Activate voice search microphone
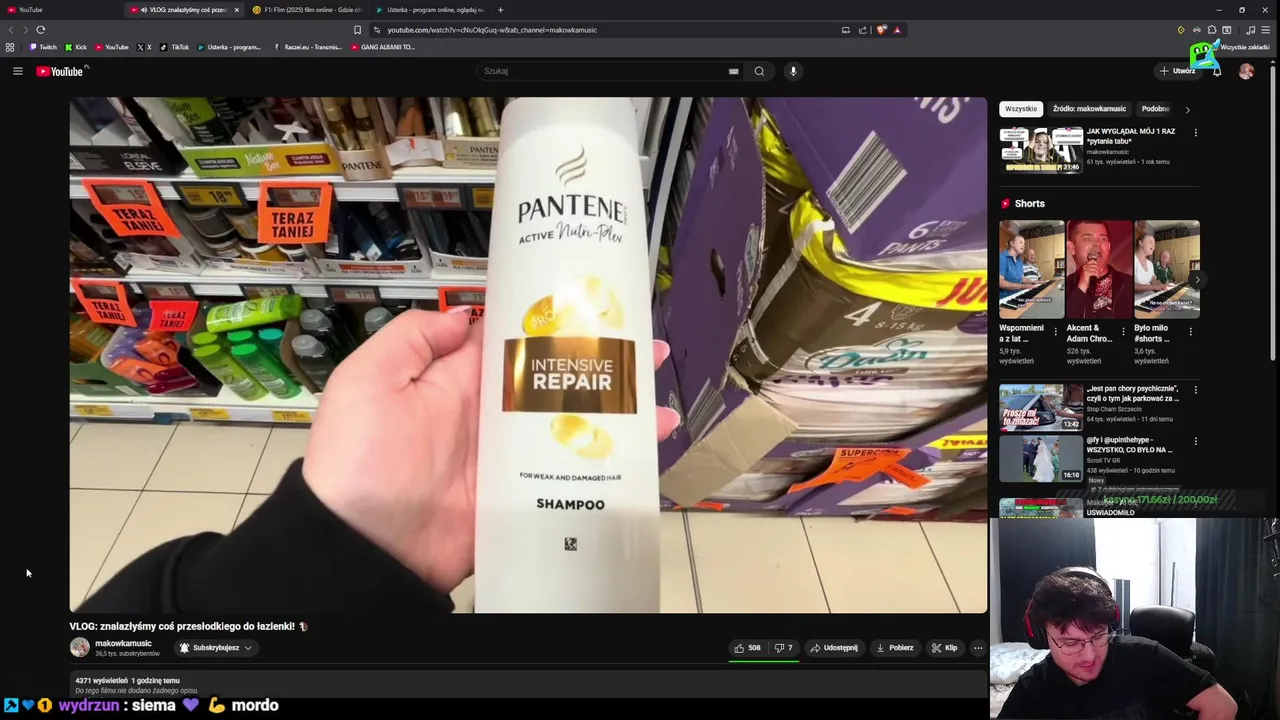 coord(793,71)
